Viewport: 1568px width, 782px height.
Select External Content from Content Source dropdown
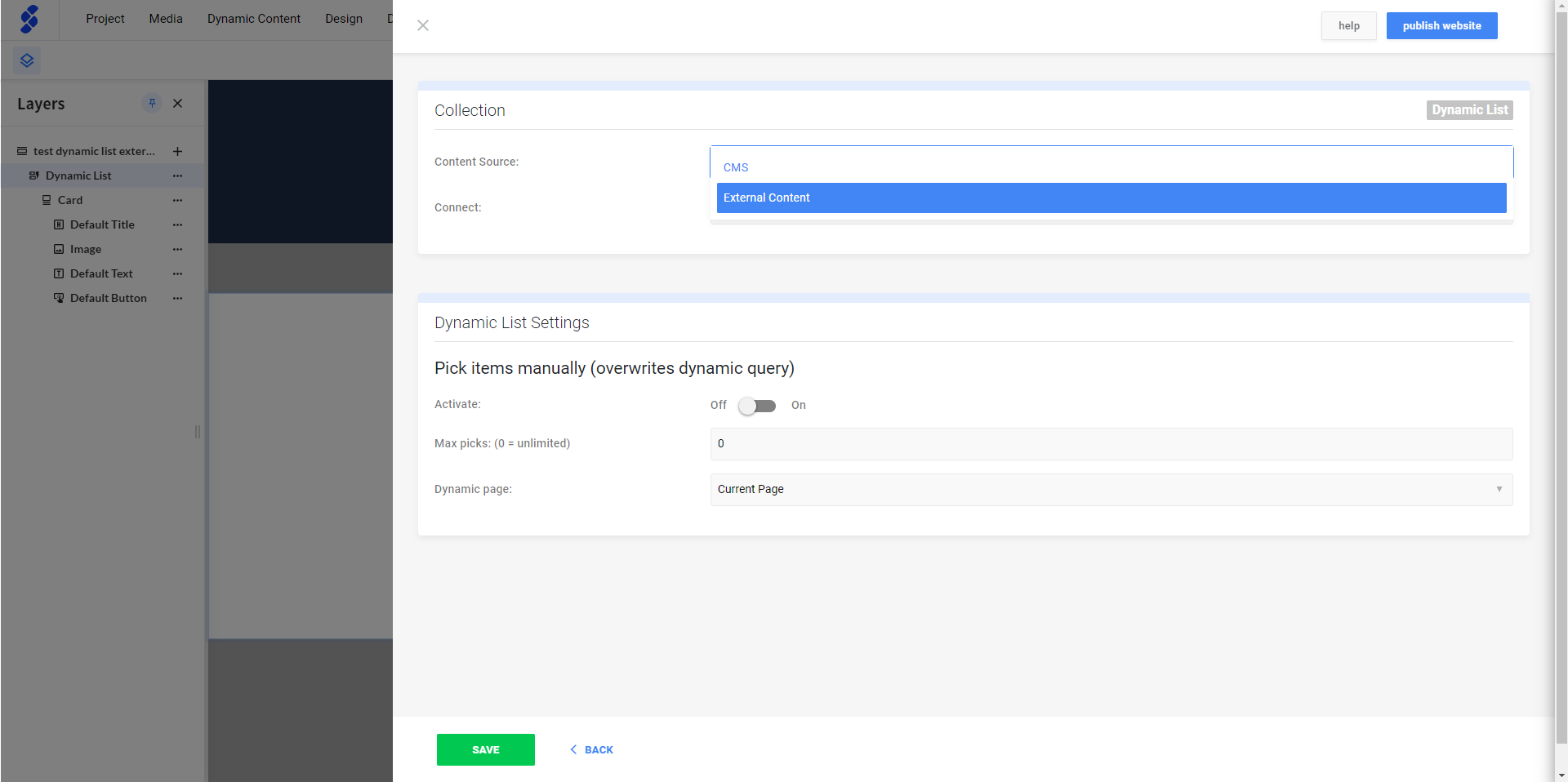point(1111,198)
